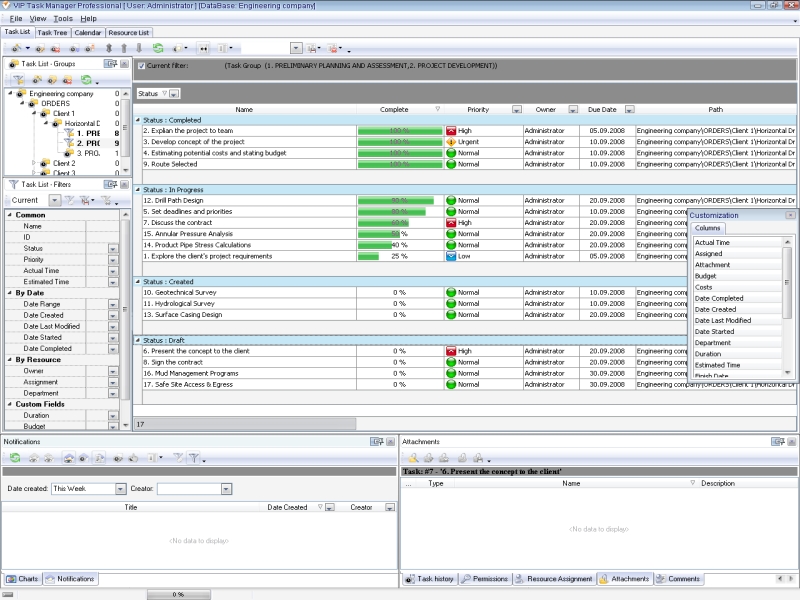Click green Normal icon for 'Drill Path Design'

click(451, 201)
